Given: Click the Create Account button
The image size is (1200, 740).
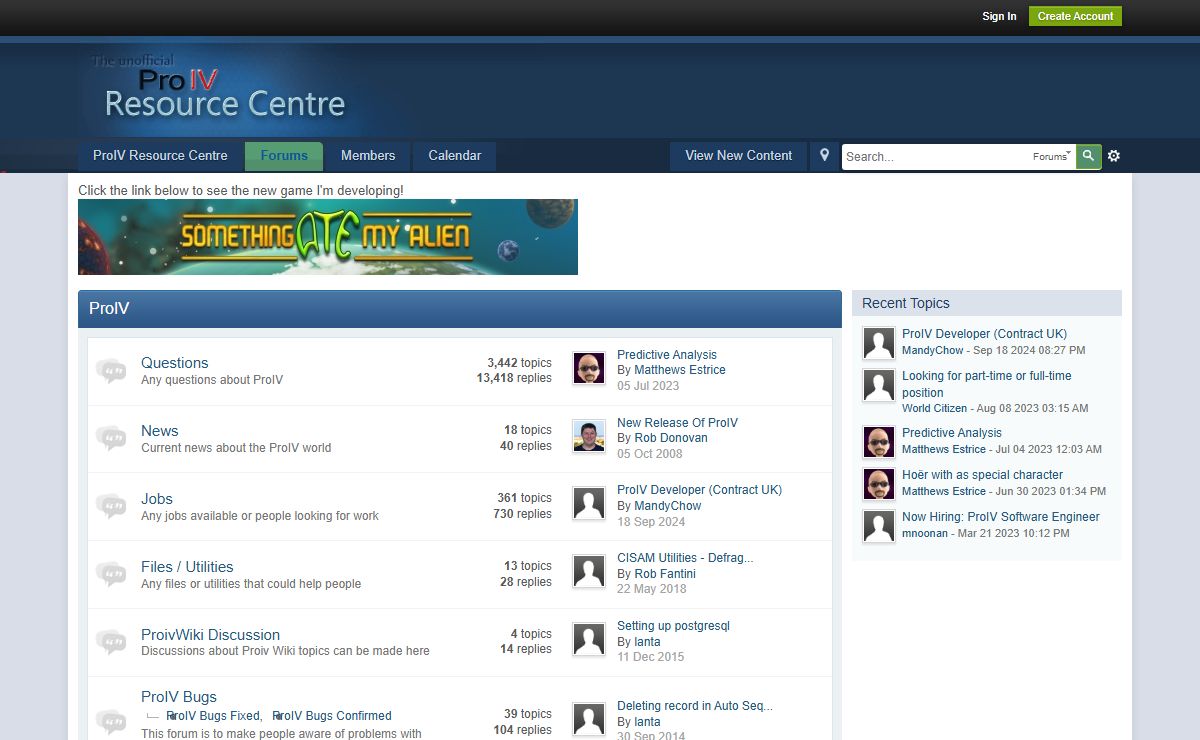Looking at the screenshot, I should 1075,16.
